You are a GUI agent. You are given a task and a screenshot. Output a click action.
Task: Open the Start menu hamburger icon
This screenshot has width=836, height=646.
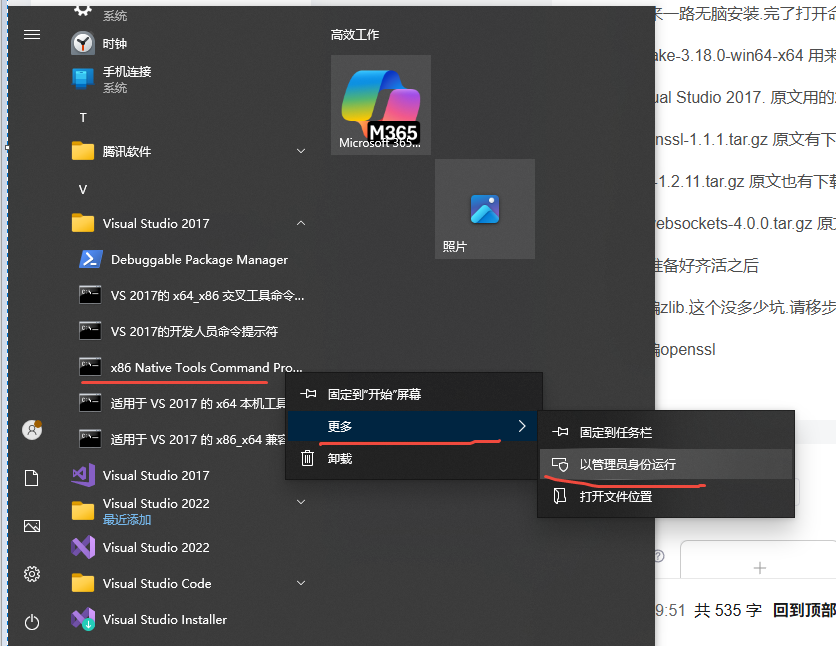[x=32, y=35]
